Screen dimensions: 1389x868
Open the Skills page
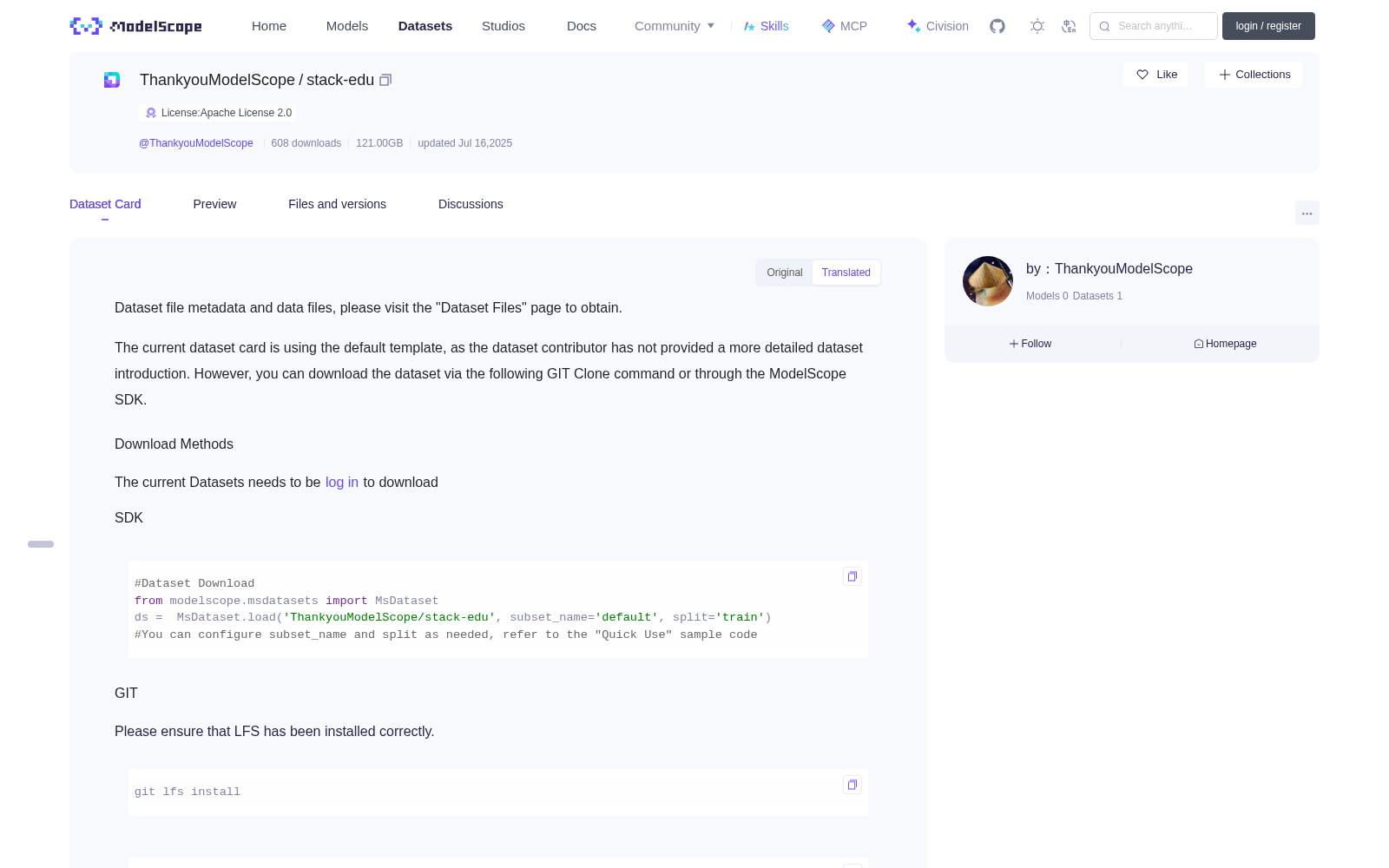(767, 26)
